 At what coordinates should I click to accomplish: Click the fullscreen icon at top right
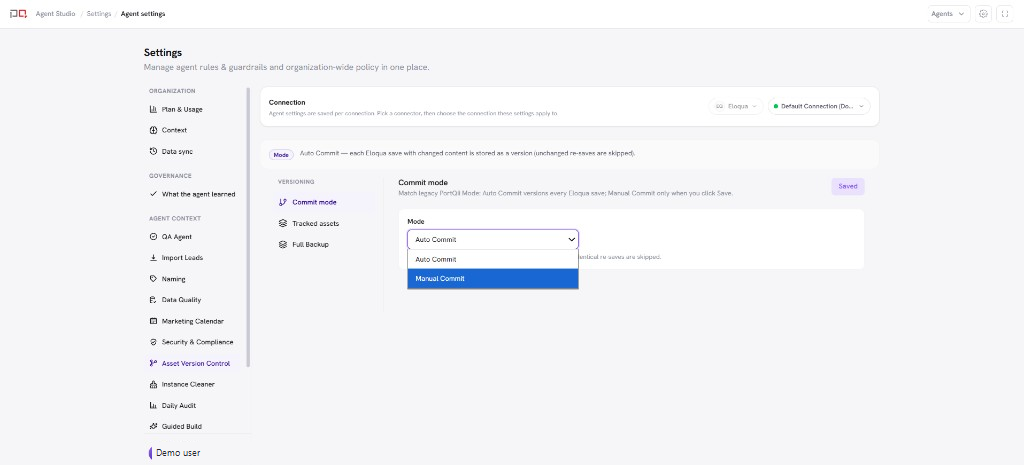1004,14
